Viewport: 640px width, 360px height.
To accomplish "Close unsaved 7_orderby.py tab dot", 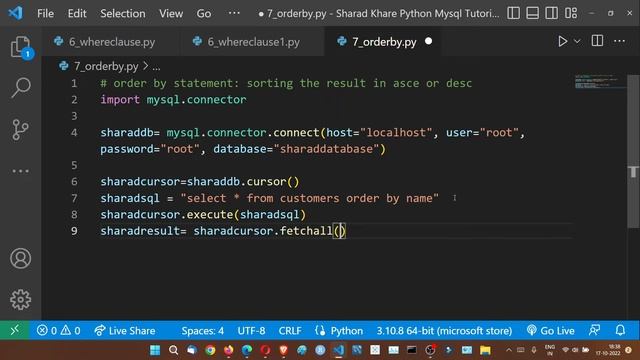I will (428, 41).
